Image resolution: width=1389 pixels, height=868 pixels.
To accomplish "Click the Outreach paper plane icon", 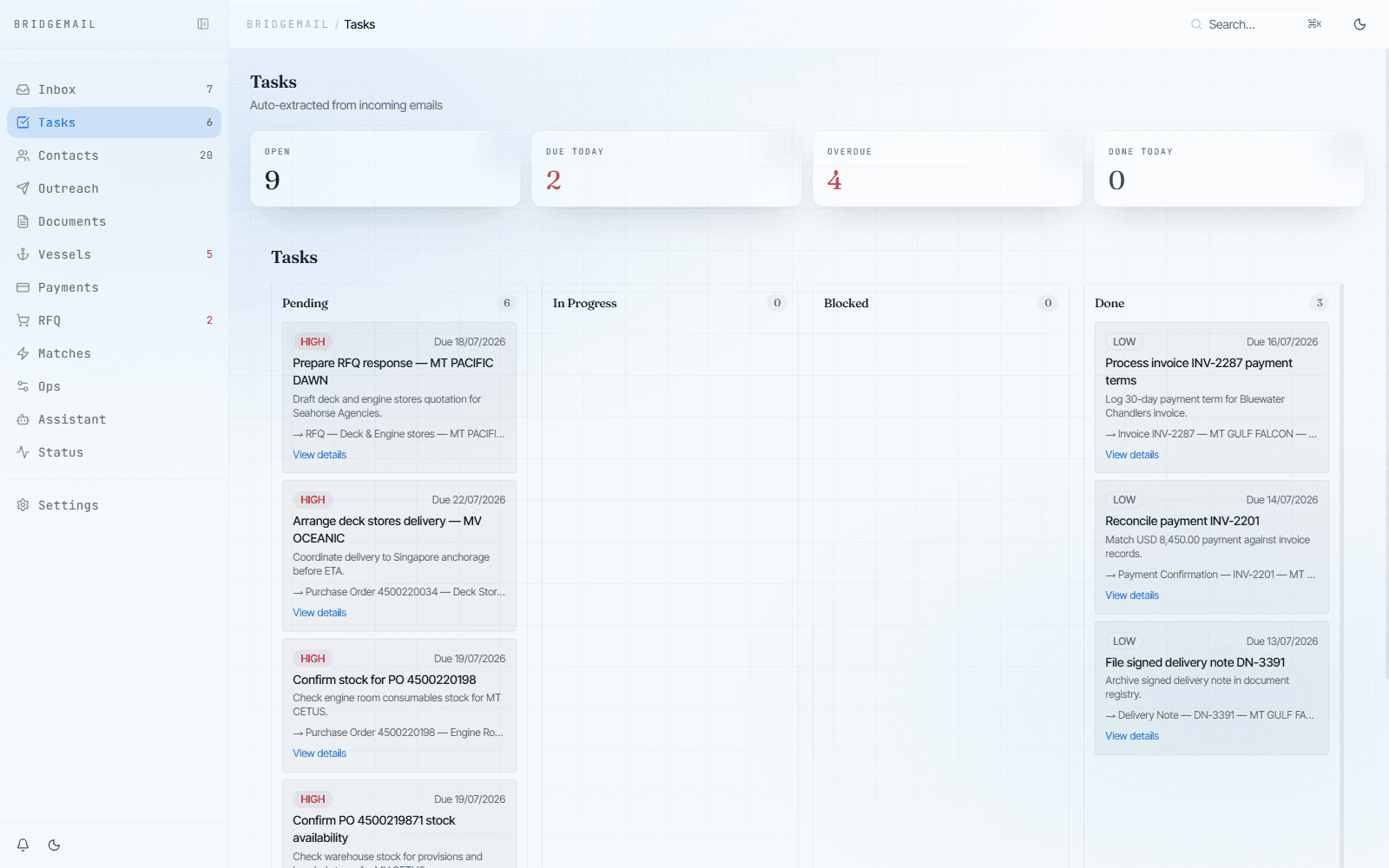I will point(23,188).
